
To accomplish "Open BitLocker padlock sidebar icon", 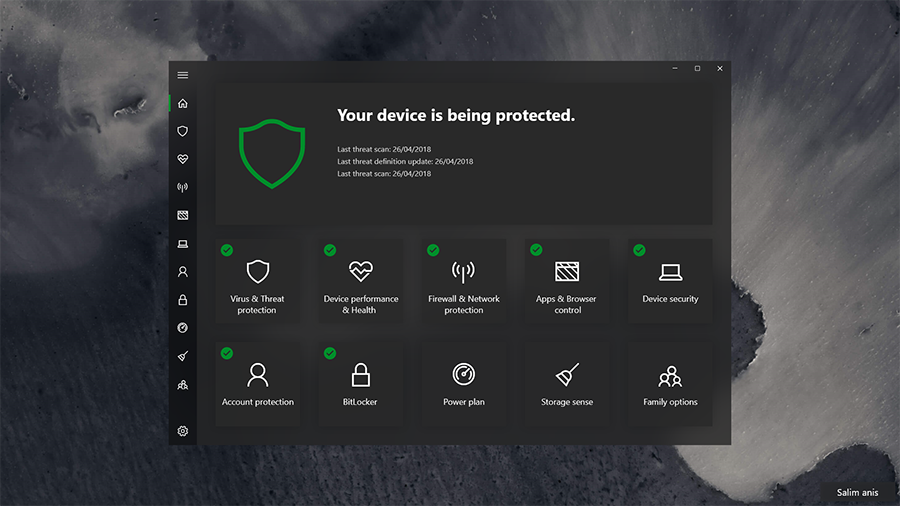I will pyautogui.click(x=183, y=299).
